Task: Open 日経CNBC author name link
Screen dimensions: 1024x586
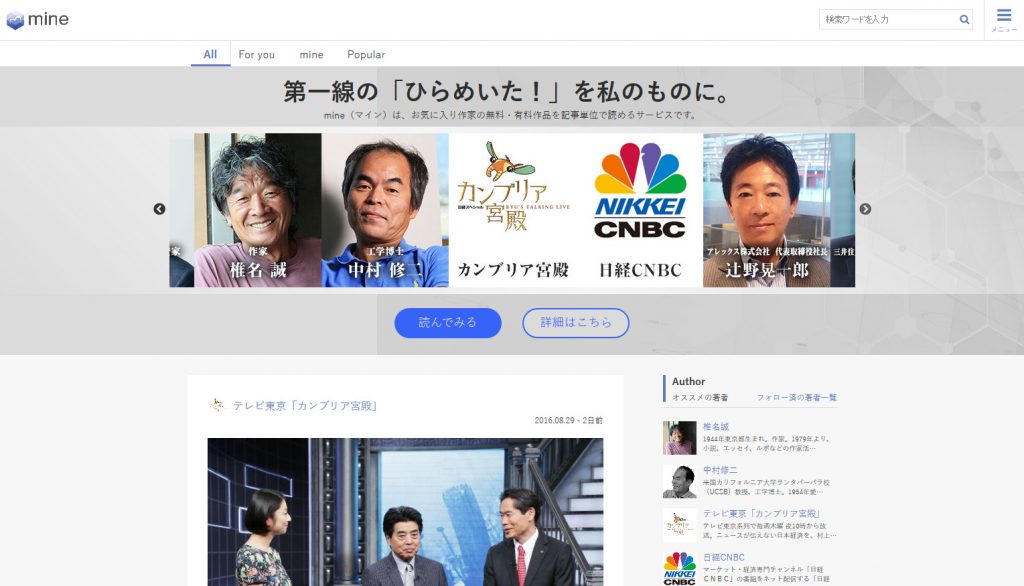Action: [x=724, y=557]
